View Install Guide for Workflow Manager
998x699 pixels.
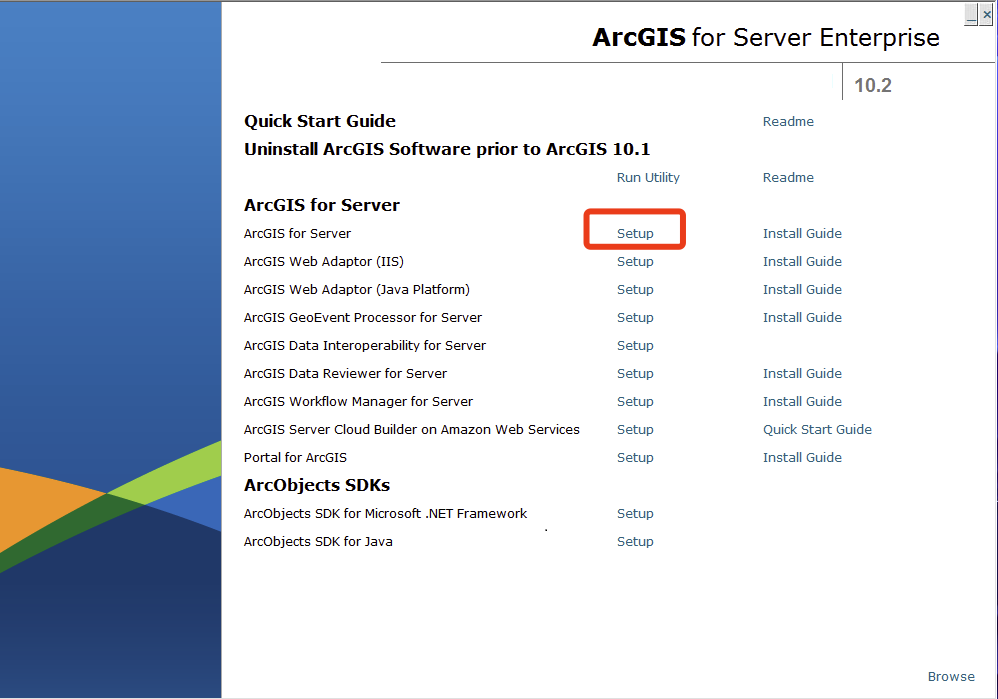point(802,402)
